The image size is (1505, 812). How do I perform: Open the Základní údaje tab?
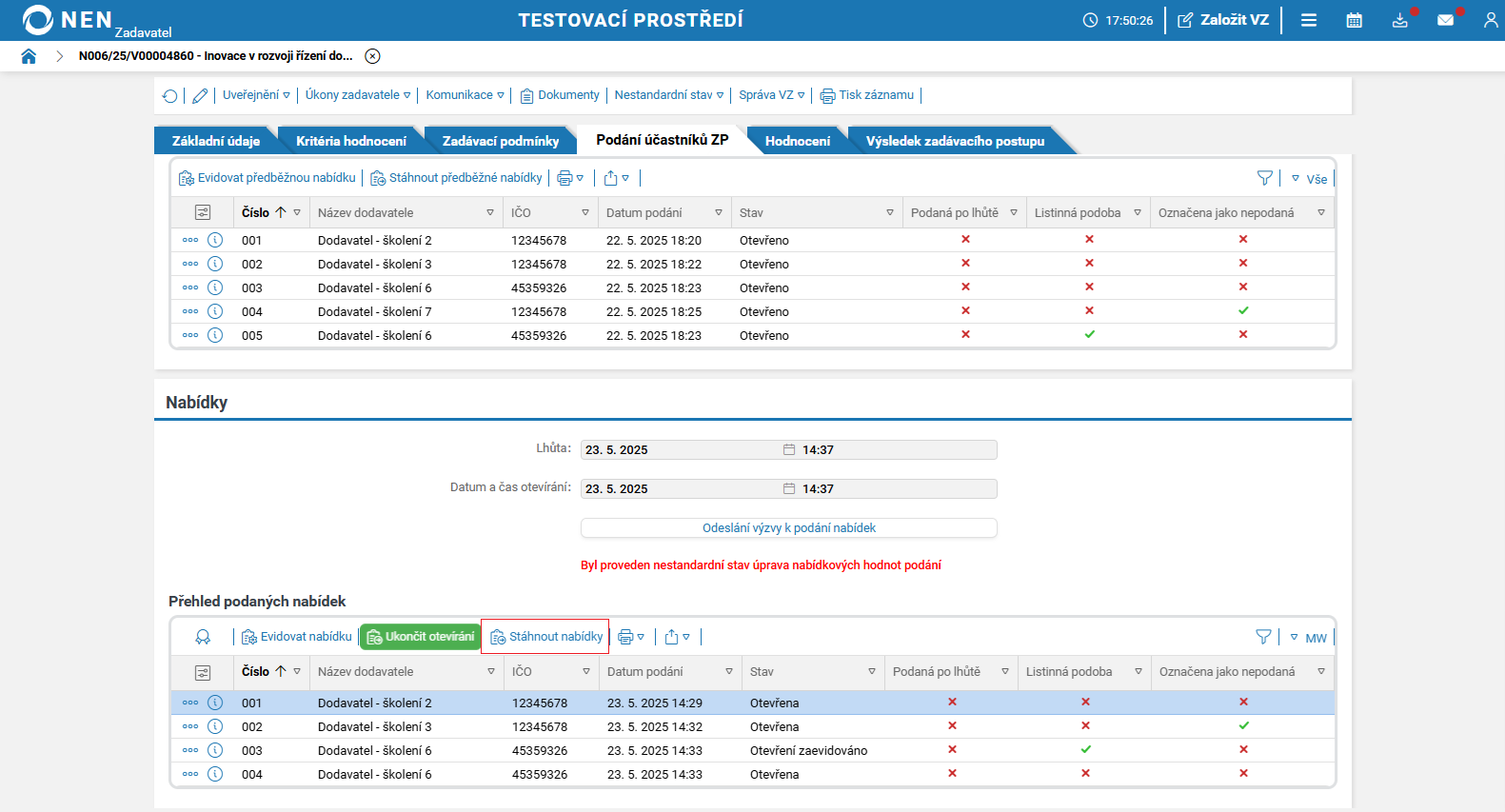(215, 141)
